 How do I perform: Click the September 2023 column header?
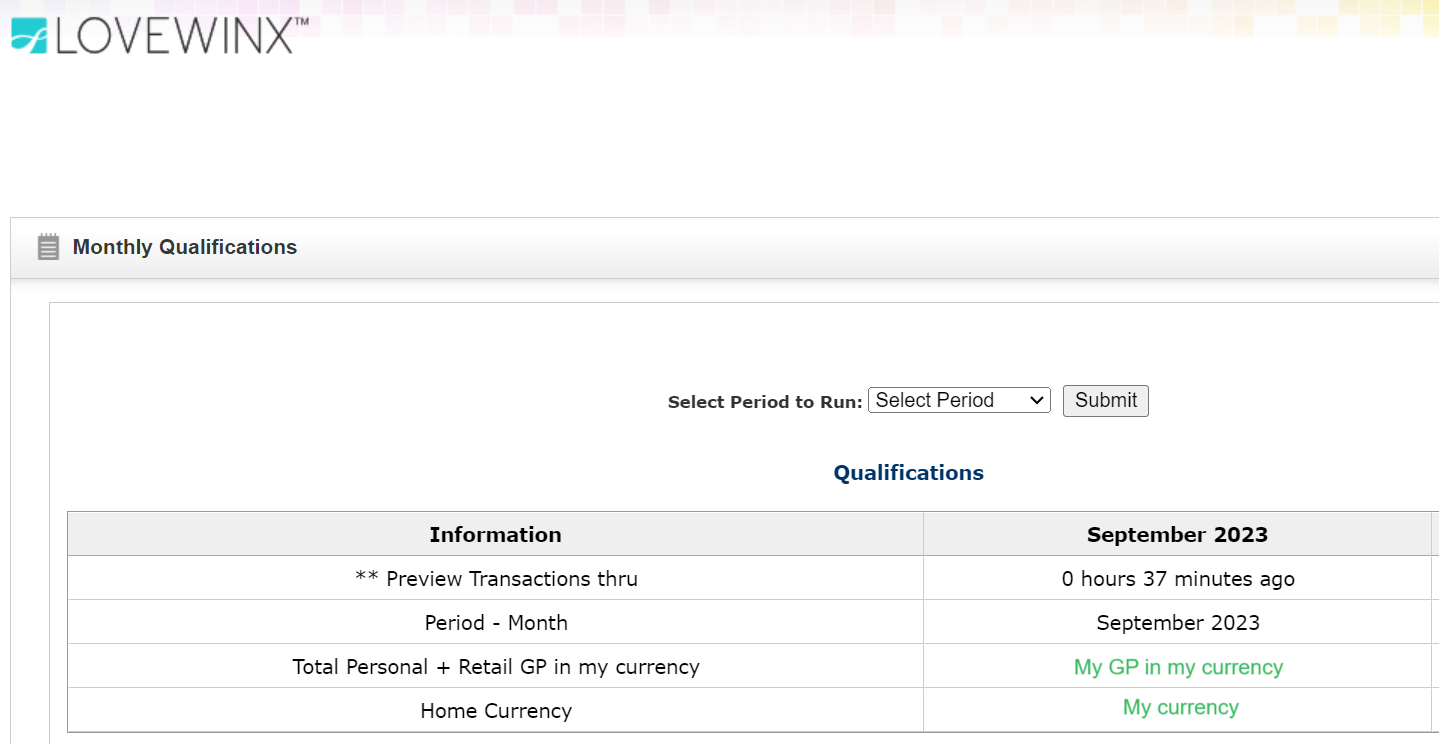coord(1177,535)
